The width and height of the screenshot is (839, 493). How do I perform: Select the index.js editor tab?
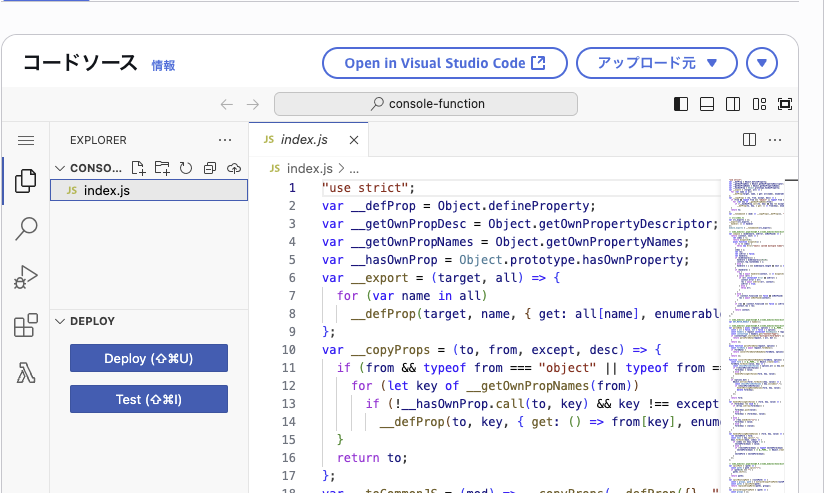309,140
